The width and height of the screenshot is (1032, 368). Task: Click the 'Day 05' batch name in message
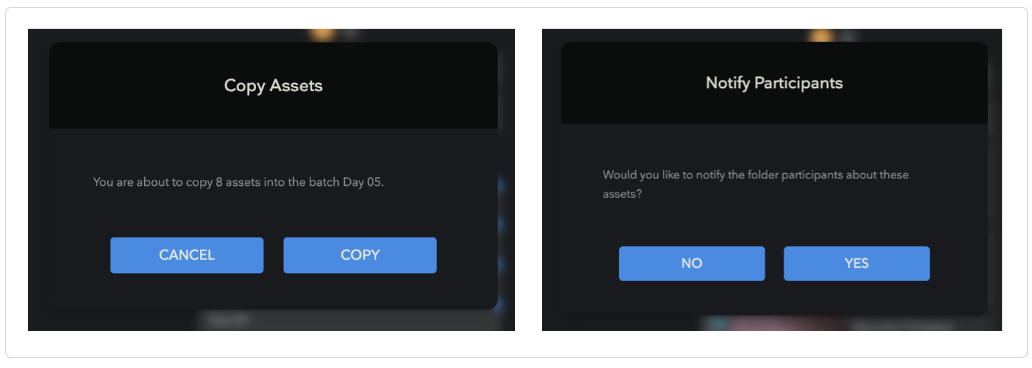pyautogui.click(x=361, y=182)
